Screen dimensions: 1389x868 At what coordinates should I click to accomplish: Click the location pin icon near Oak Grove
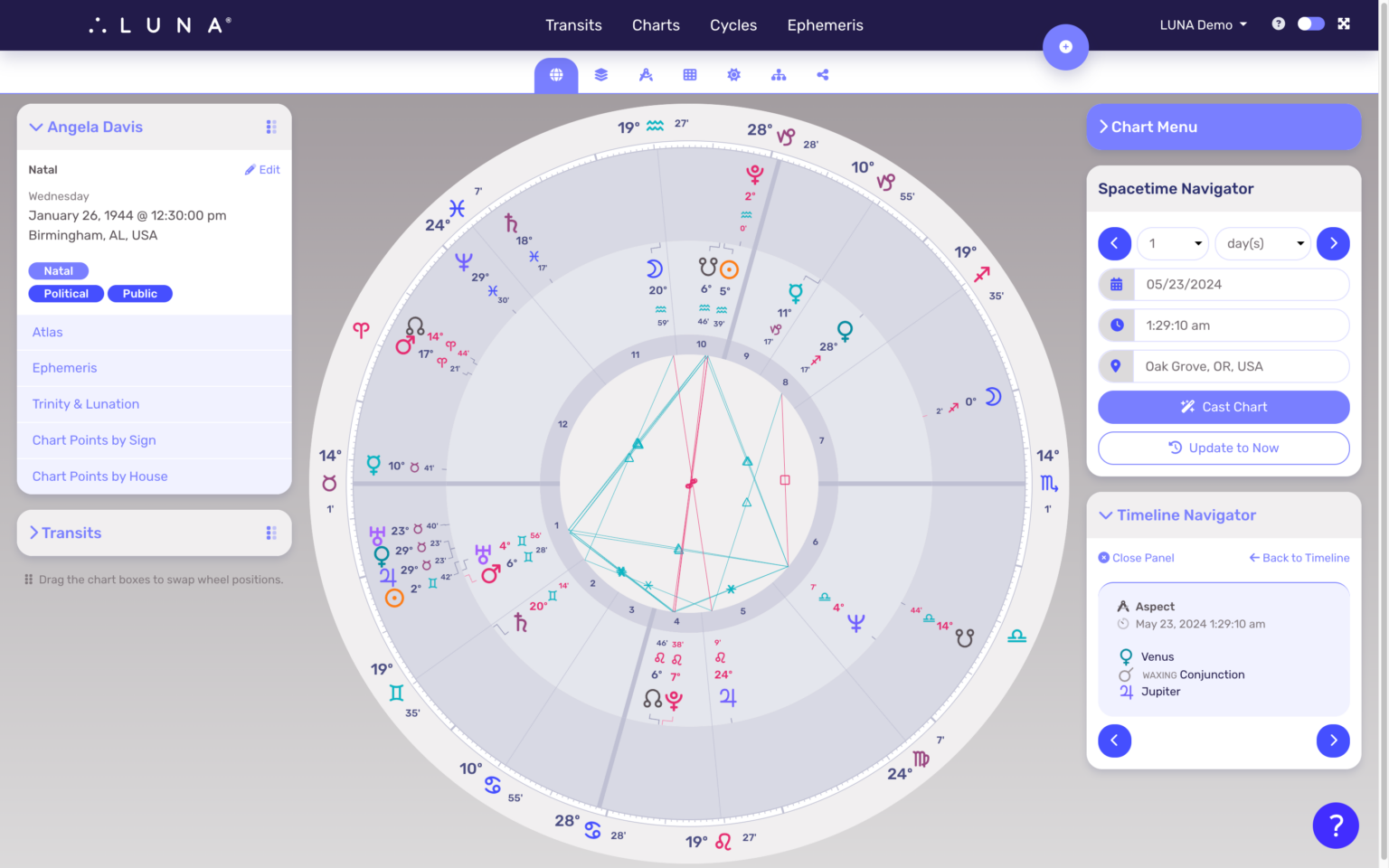[1115, 366]
